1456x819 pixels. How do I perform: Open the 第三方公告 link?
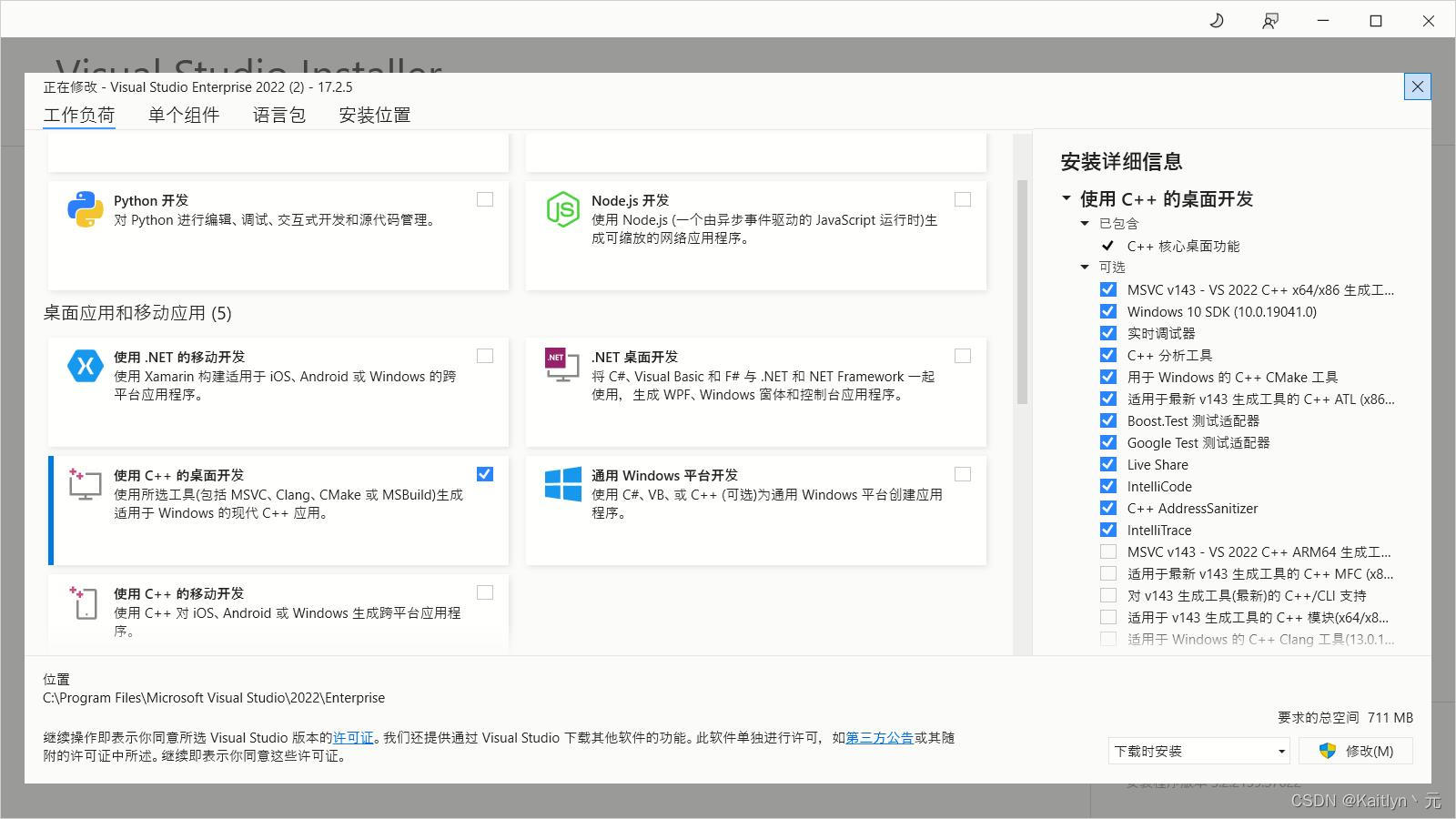coord(879,738)
